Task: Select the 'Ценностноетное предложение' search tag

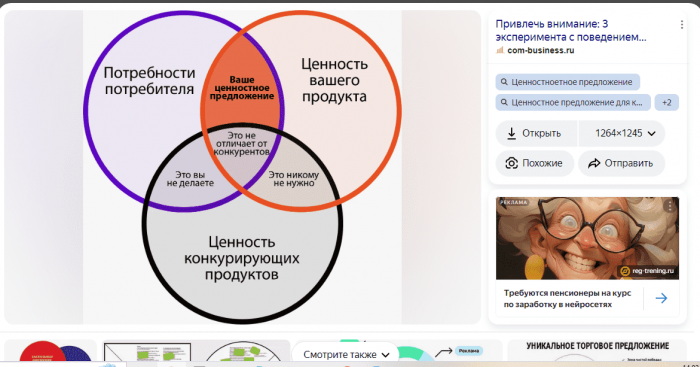Action: [x=567, y=82]
